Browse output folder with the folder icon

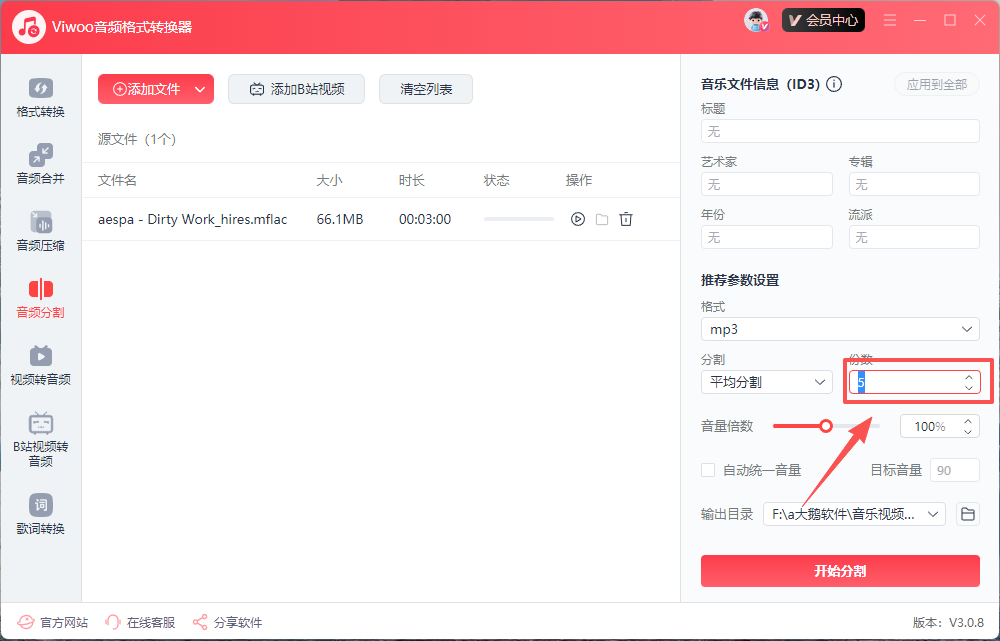pyautogui.click(x=966, y=513)
